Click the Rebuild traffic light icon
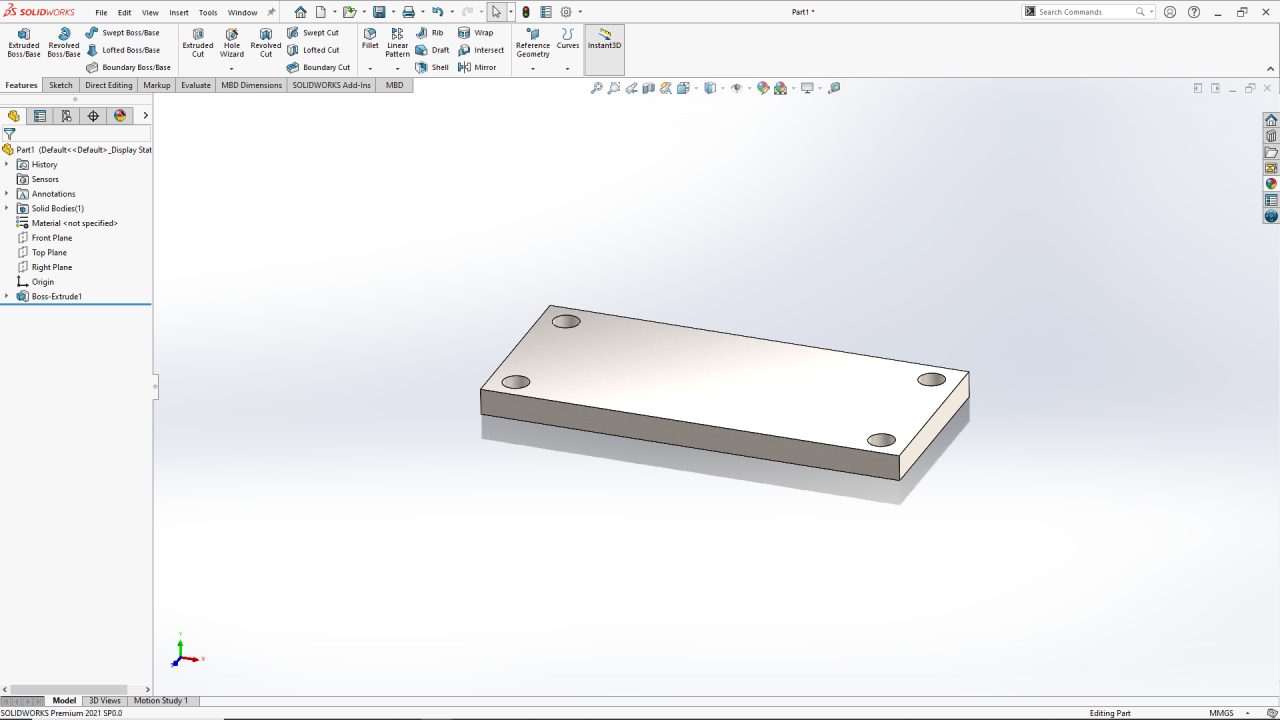Viewport: 1280px width, 720px height. pos(526,12)
